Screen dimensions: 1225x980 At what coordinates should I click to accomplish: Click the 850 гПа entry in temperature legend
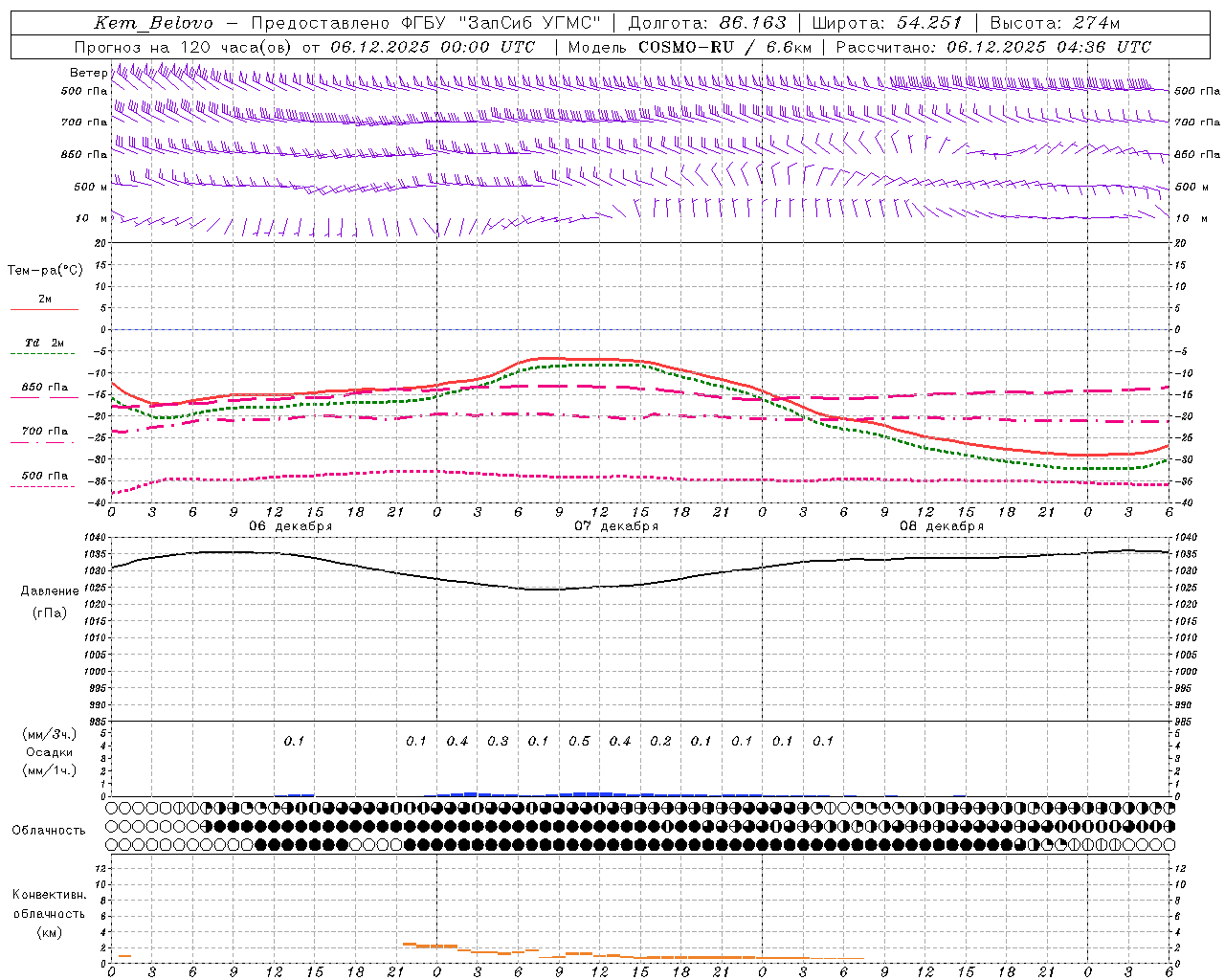(x=44, y=388)
